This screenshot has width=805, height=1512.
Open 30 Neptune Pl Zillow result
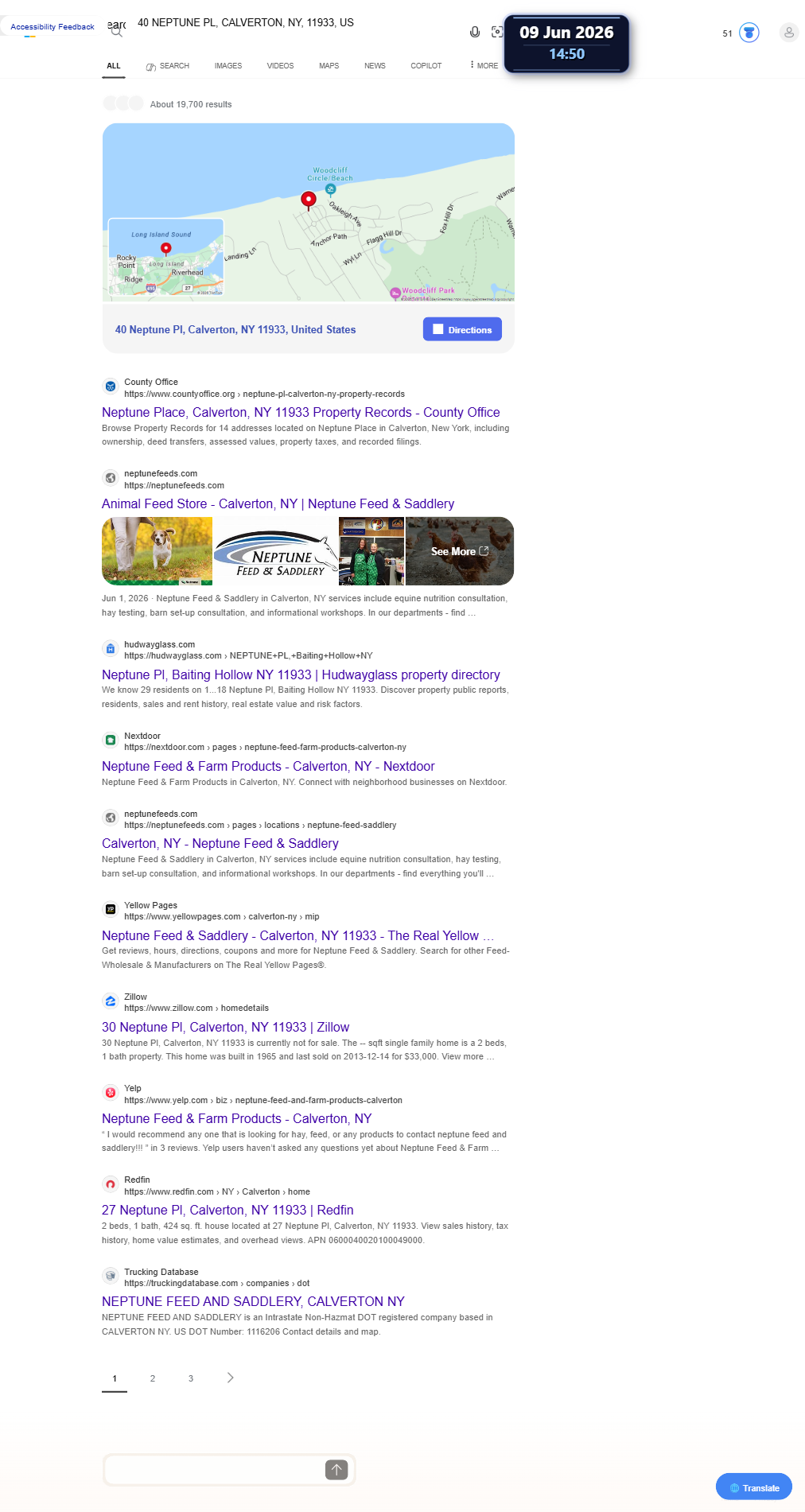pyautogui.click(x=226, y=1027)
